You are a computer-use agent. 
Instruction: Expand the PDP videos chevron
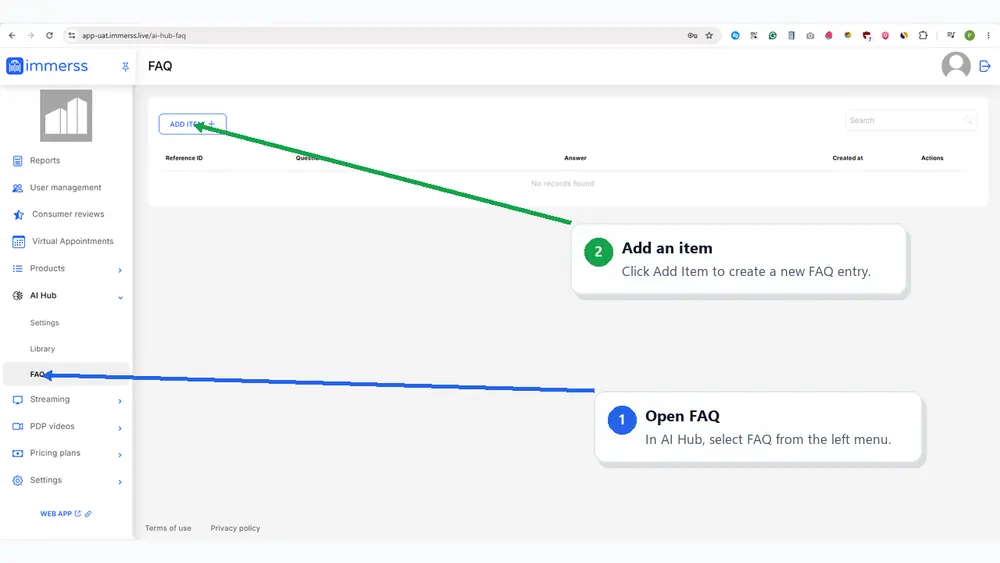120,428
